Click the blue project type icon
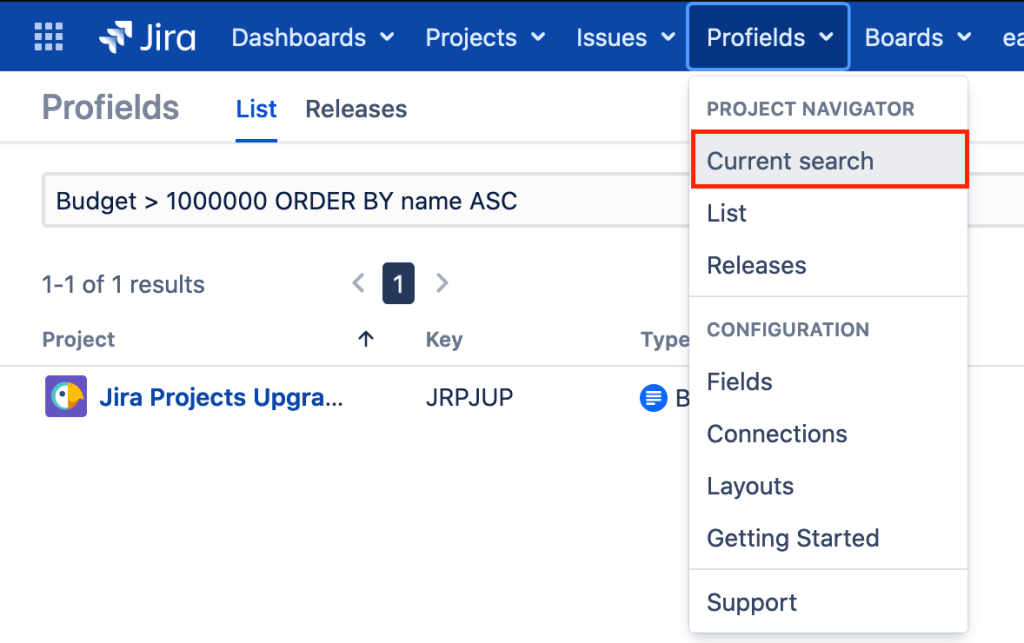The width and height of the screenshot is (1024, 643). pyautogui.click(x=653, y=398)
